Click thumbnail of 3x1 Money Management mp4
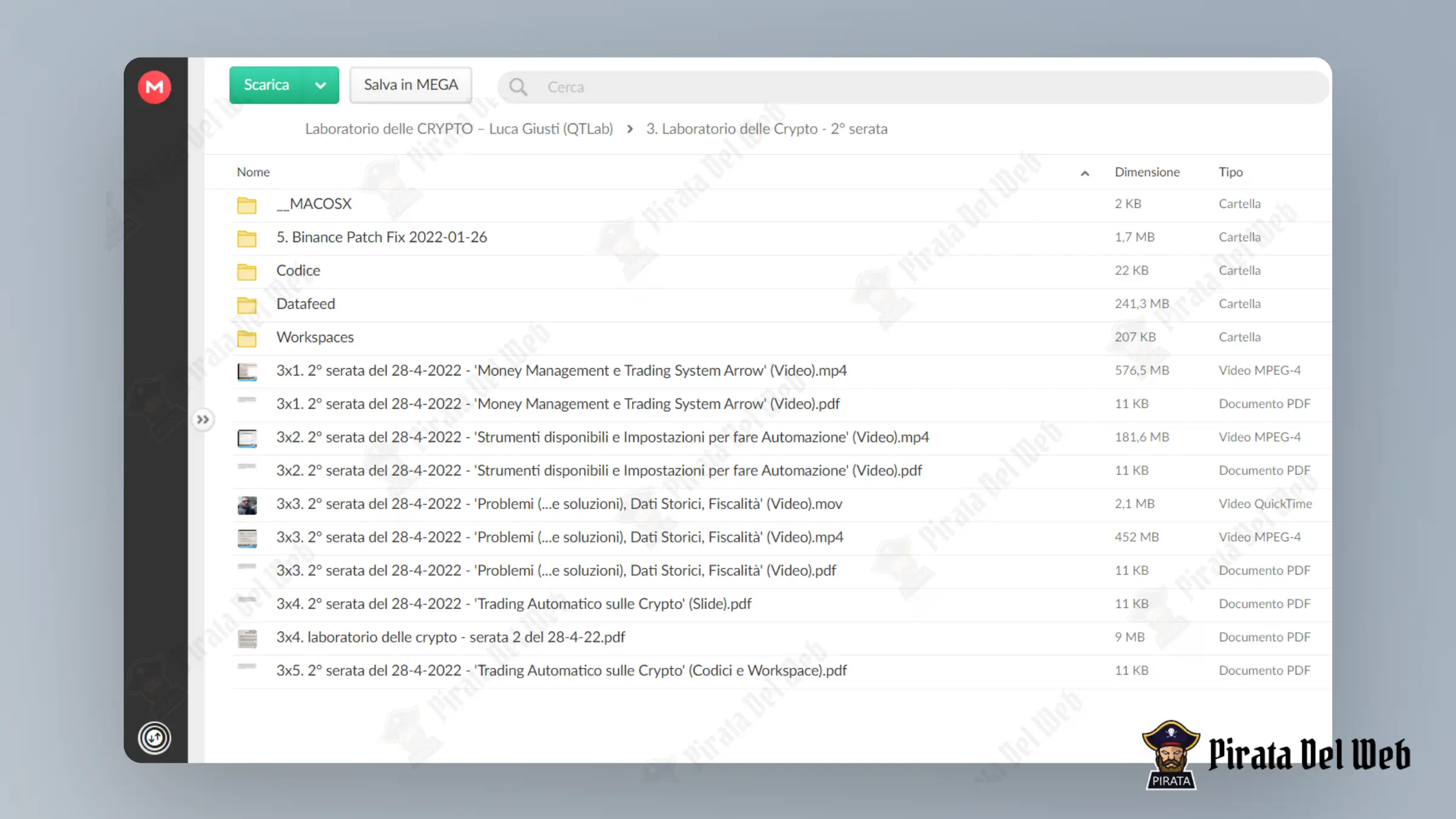 (247, 371)
